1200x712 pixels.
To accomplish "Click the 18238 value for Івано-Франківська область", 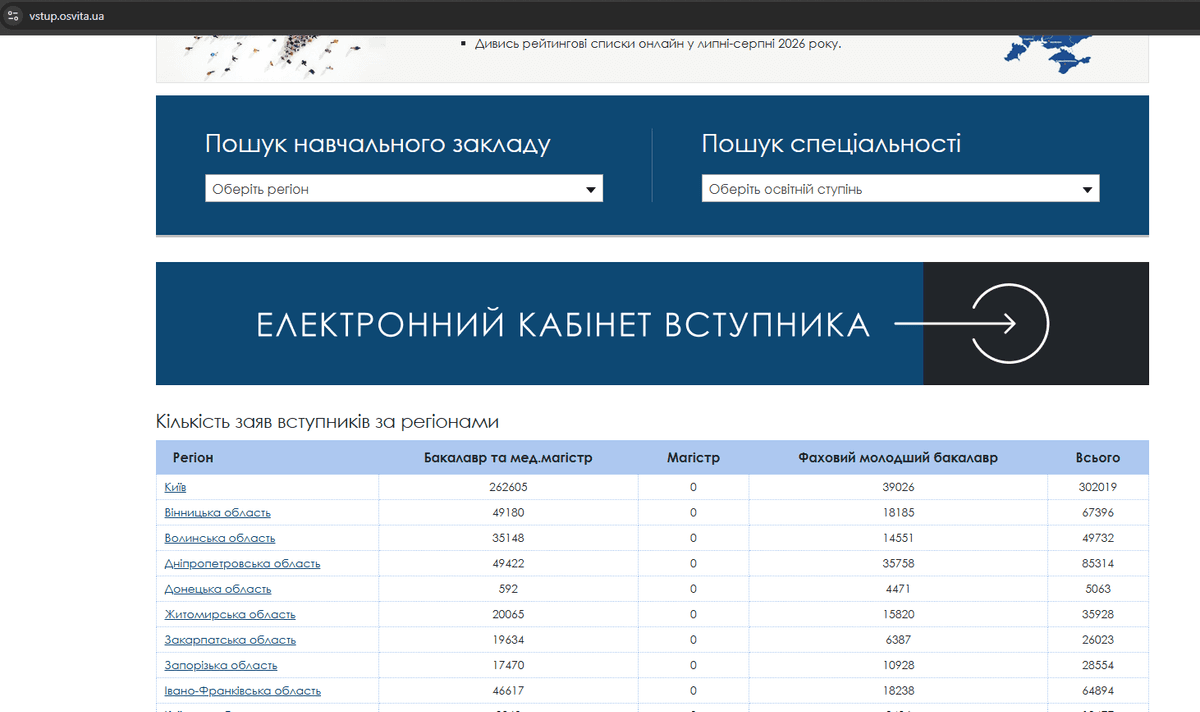I will 898,691.
